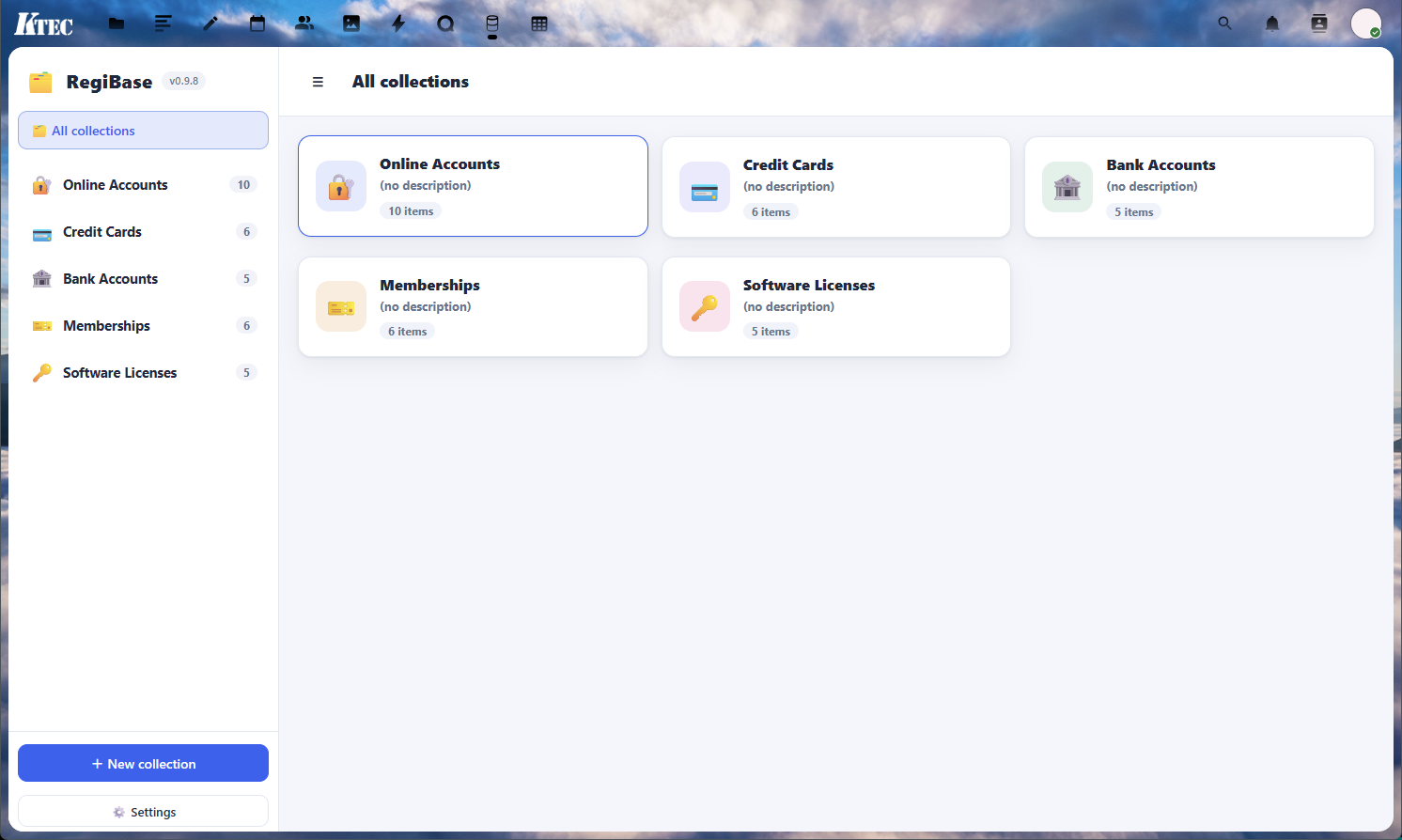This screenshot has height=840, width=1402.
Task: Open the Tables grid app icon
Action: (539, 23)
